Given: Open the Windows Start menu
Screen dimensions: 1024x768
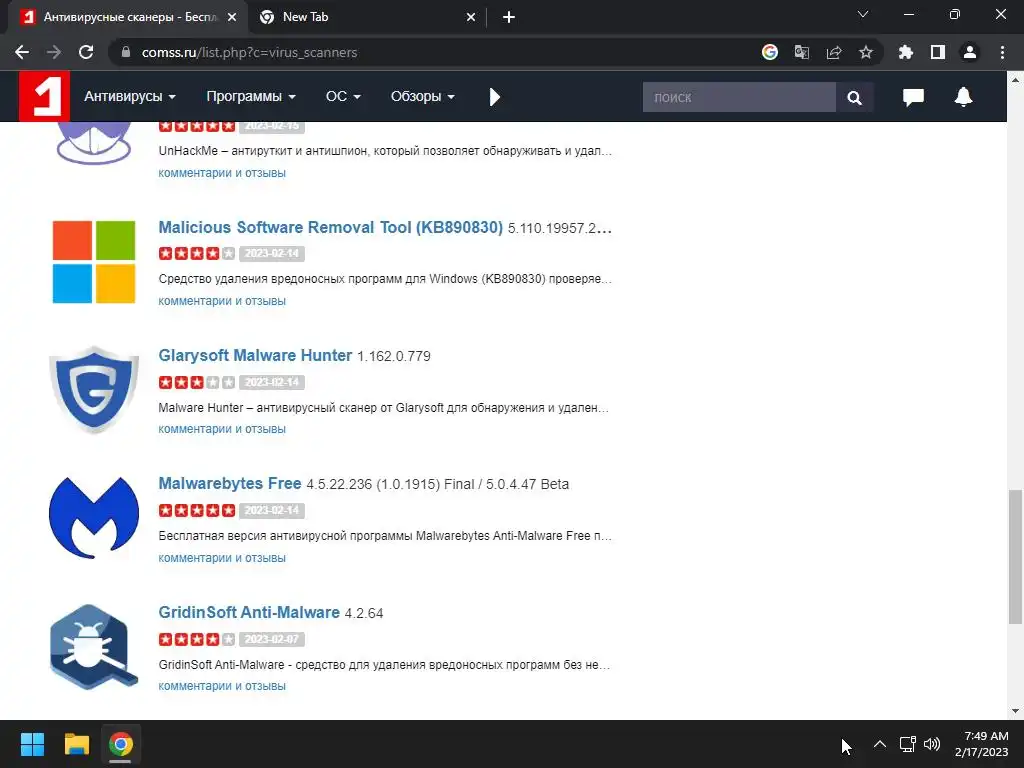Looking at the screenshot, I should point(32,744).
